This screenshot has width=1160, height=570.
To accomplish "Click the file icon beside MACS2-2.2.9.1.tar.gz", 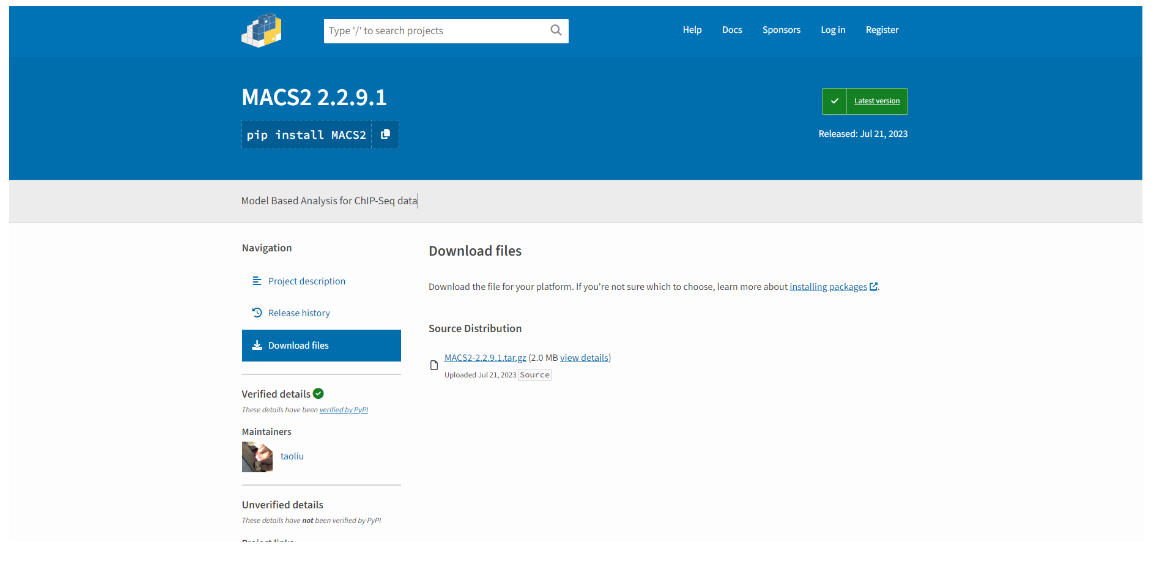I will [434, 365].
